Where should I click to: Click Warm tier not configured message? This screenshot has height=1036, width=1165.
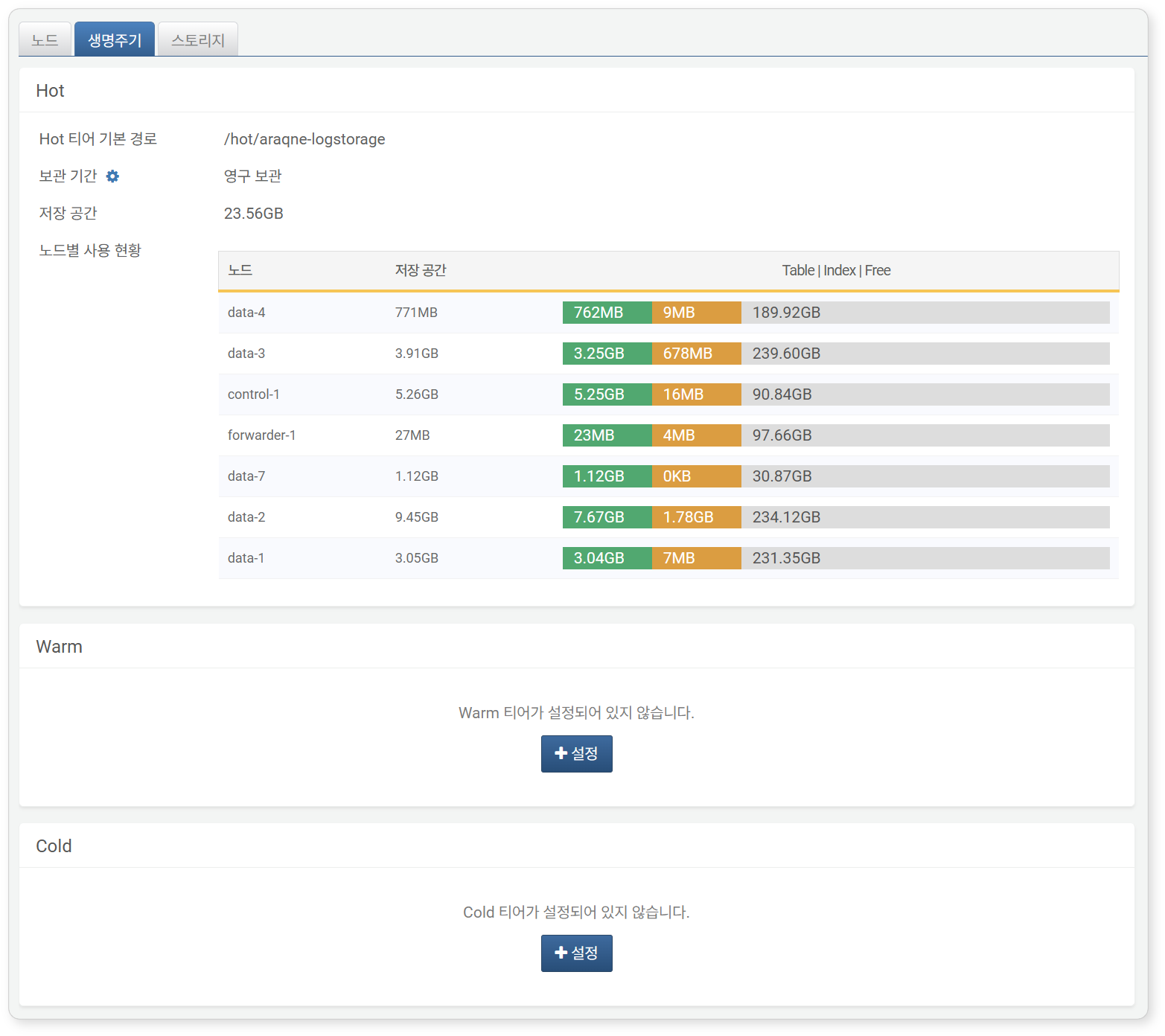pos(576,713)
